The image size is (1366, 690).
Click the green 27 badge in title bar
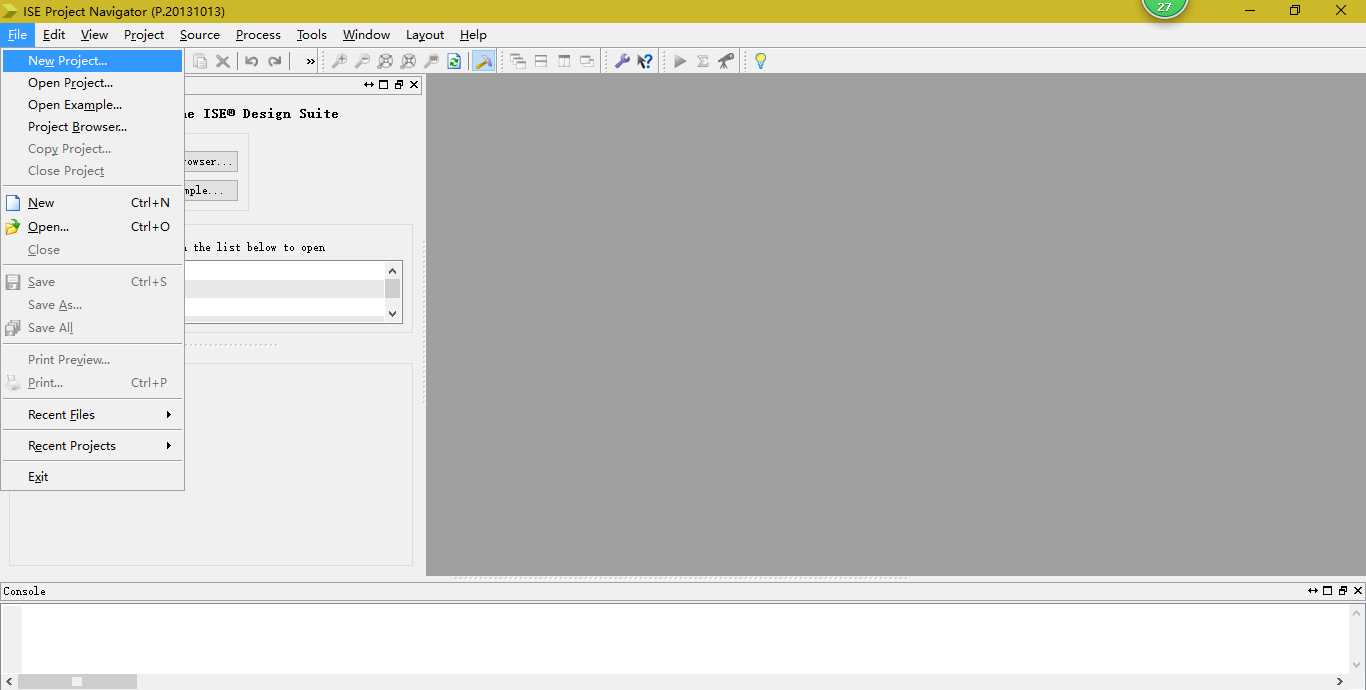point(1164,7)
